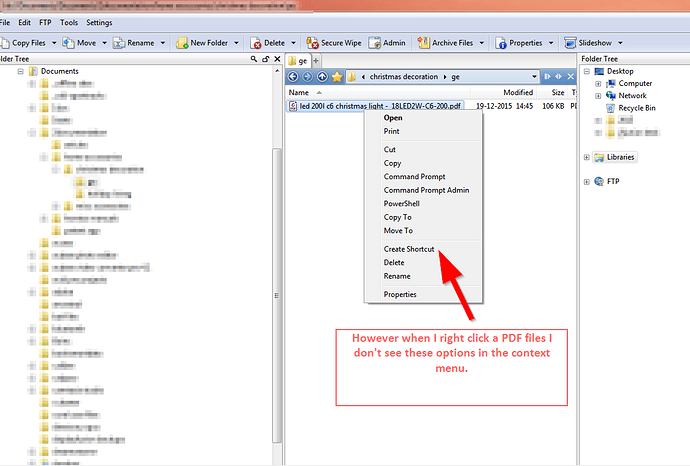Open the Tools menu
The width and height of the screenshot is (690, 466).
click(x=69, y=22)
